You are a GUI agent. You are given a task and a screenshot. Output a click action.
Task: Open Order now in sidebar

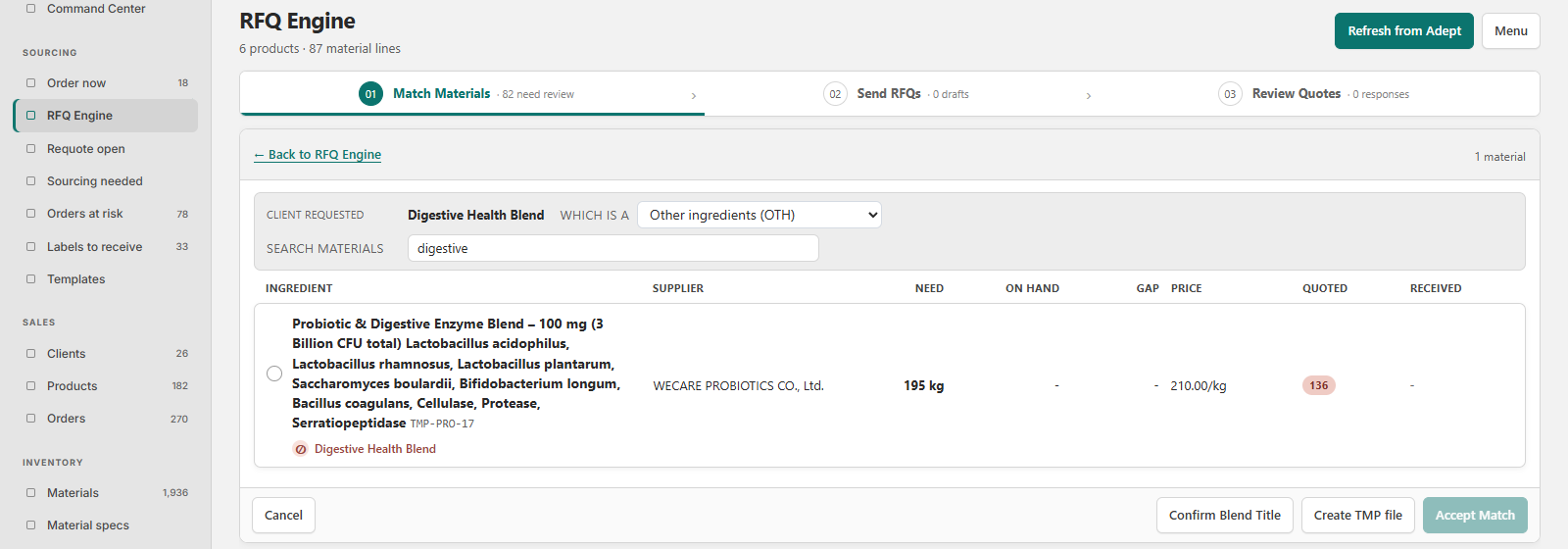(x=105, y=83)
